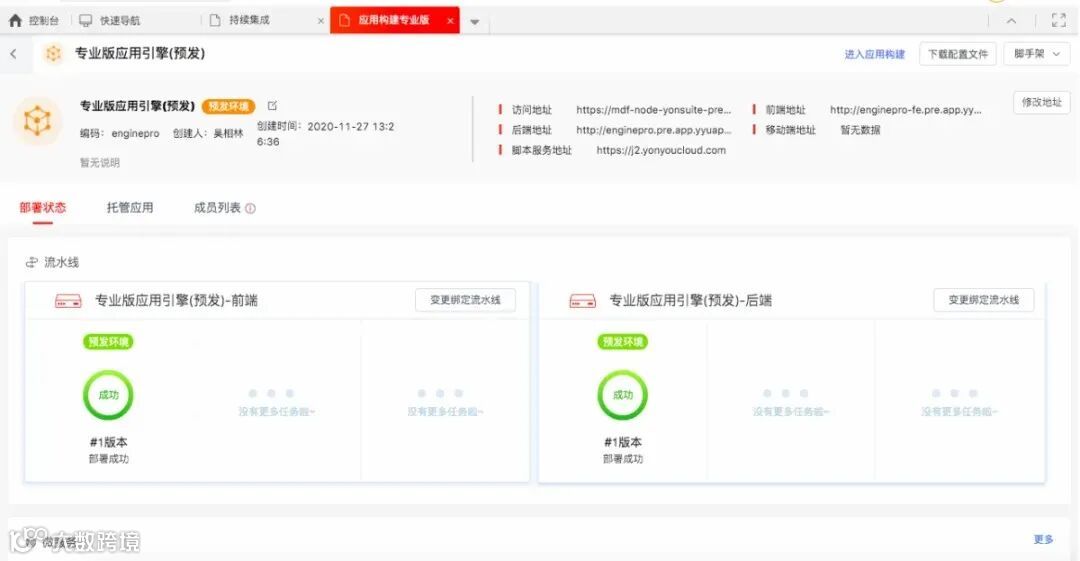Screen dimensions: 1080x561
Task: Click #1版本 text in 后端 card
Action: coord(623,442)
